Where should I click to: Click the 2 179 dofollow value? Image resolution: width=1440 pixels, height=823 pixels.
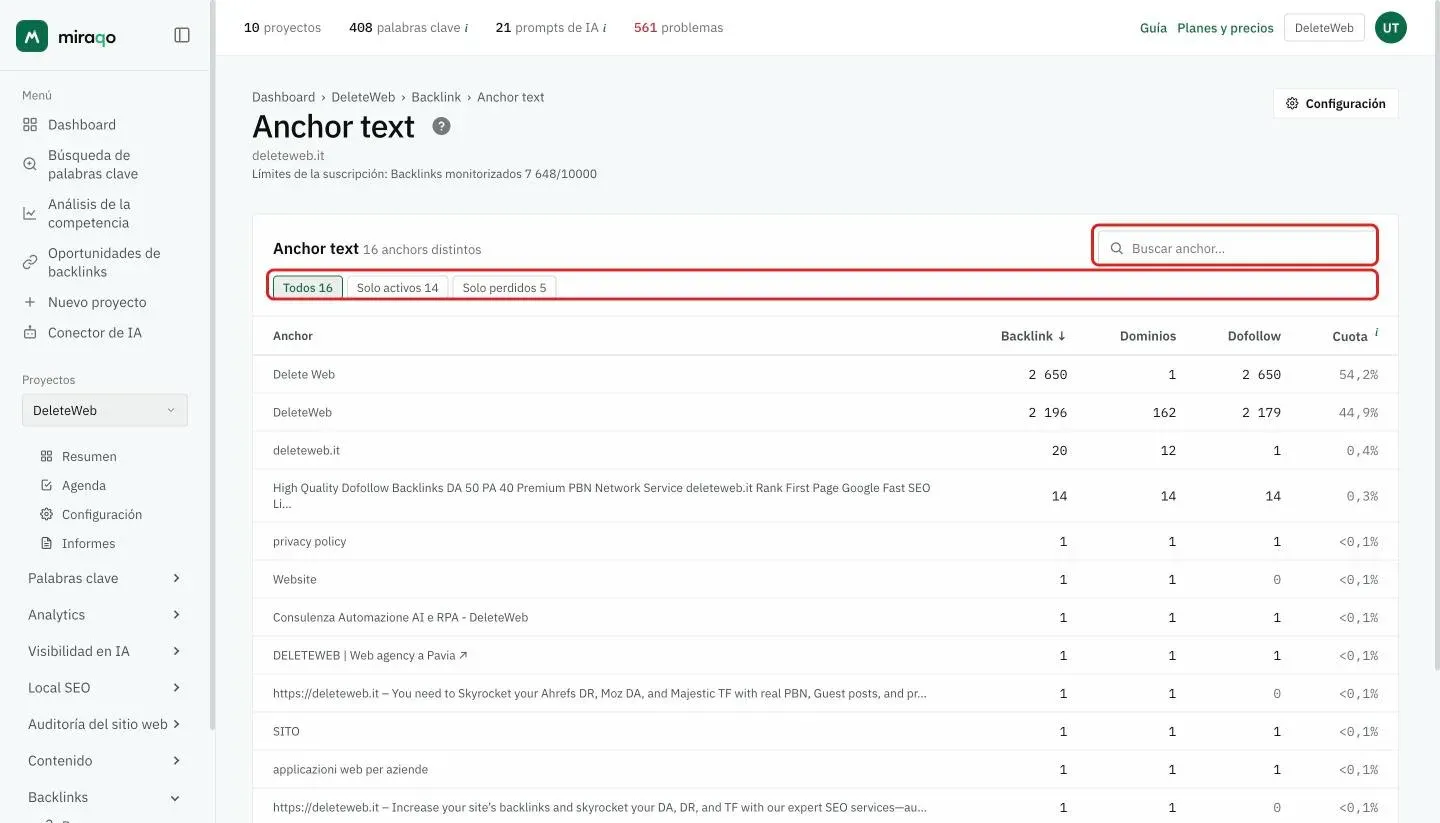pos(1261,412)
